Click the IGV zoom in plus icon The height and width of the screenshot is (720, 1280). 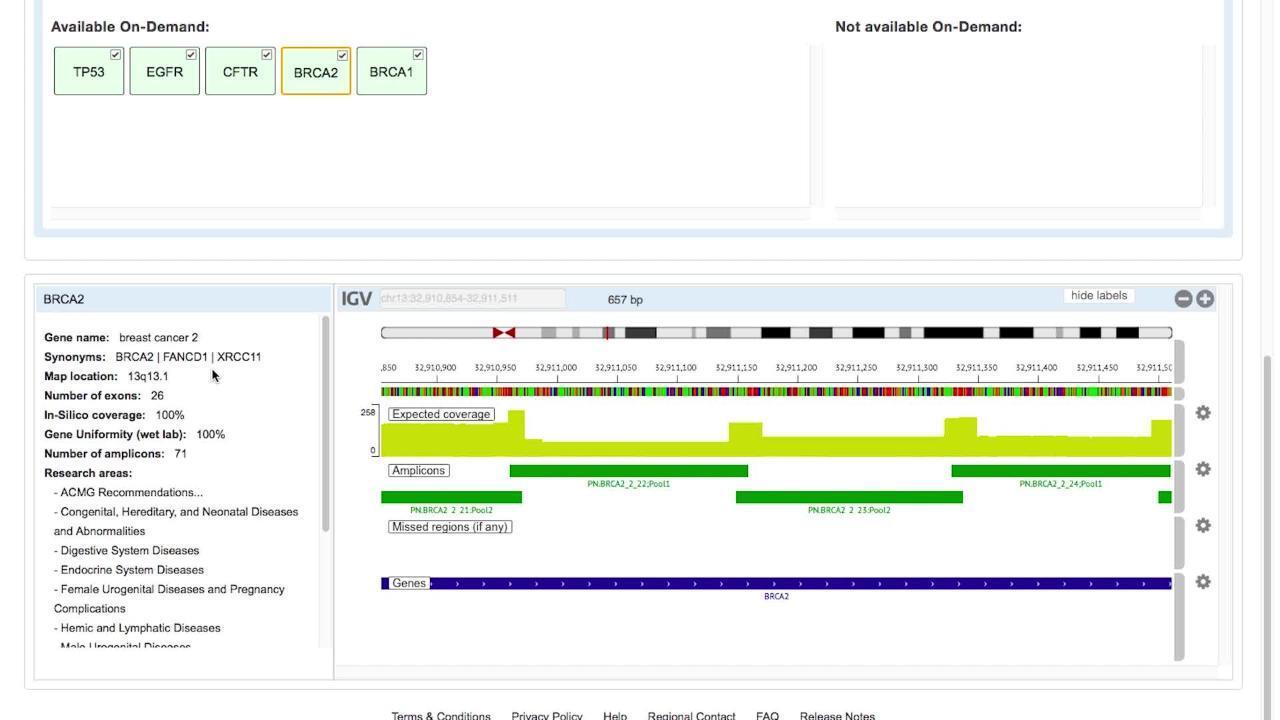tap(1205, 299)
